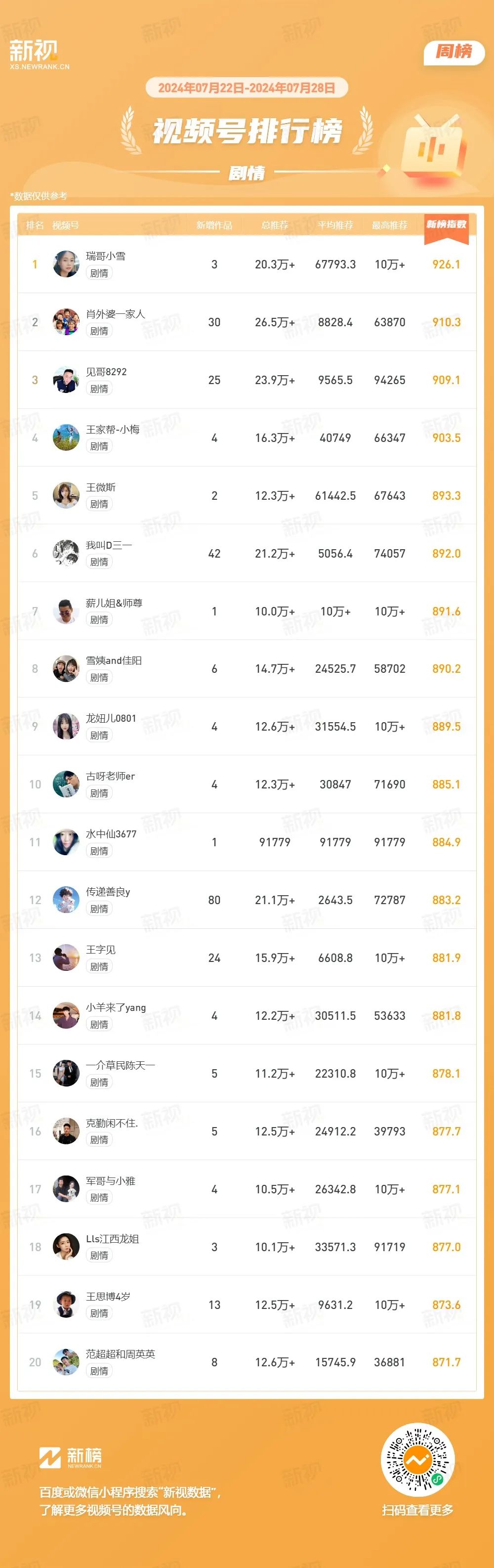The image size is (494, 1568).
Task: Click the 新榜 logo in the footer
Action: click(x=70, y=1458)
